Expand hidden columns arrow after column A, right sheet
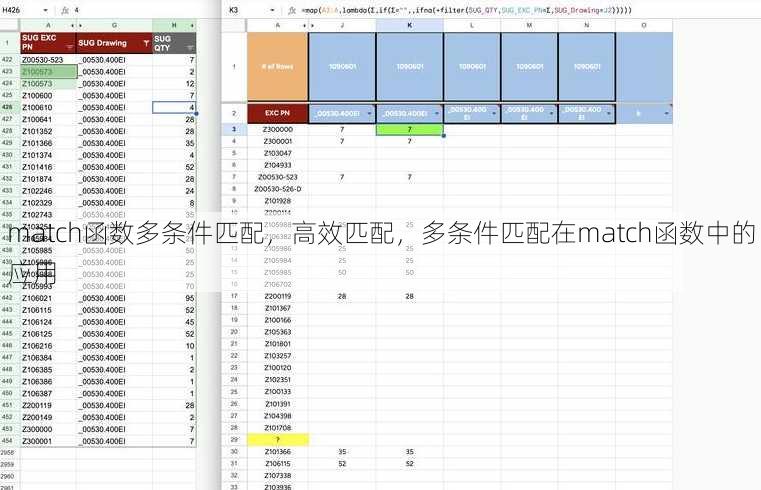Screen dimensions: 761x490 [304, 25]
